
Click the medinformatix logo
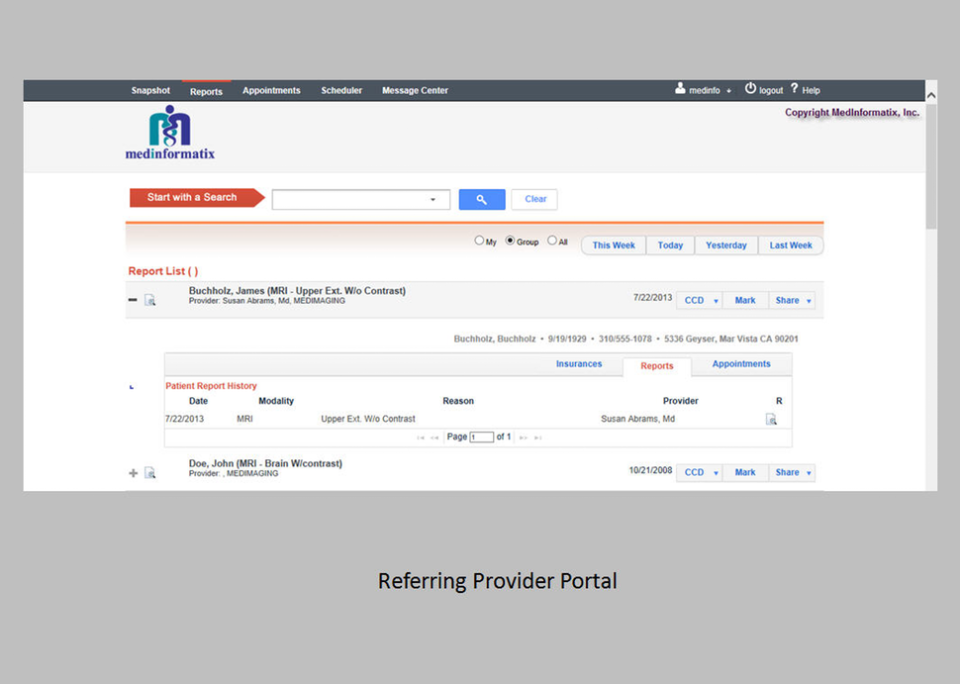[169, 131]
